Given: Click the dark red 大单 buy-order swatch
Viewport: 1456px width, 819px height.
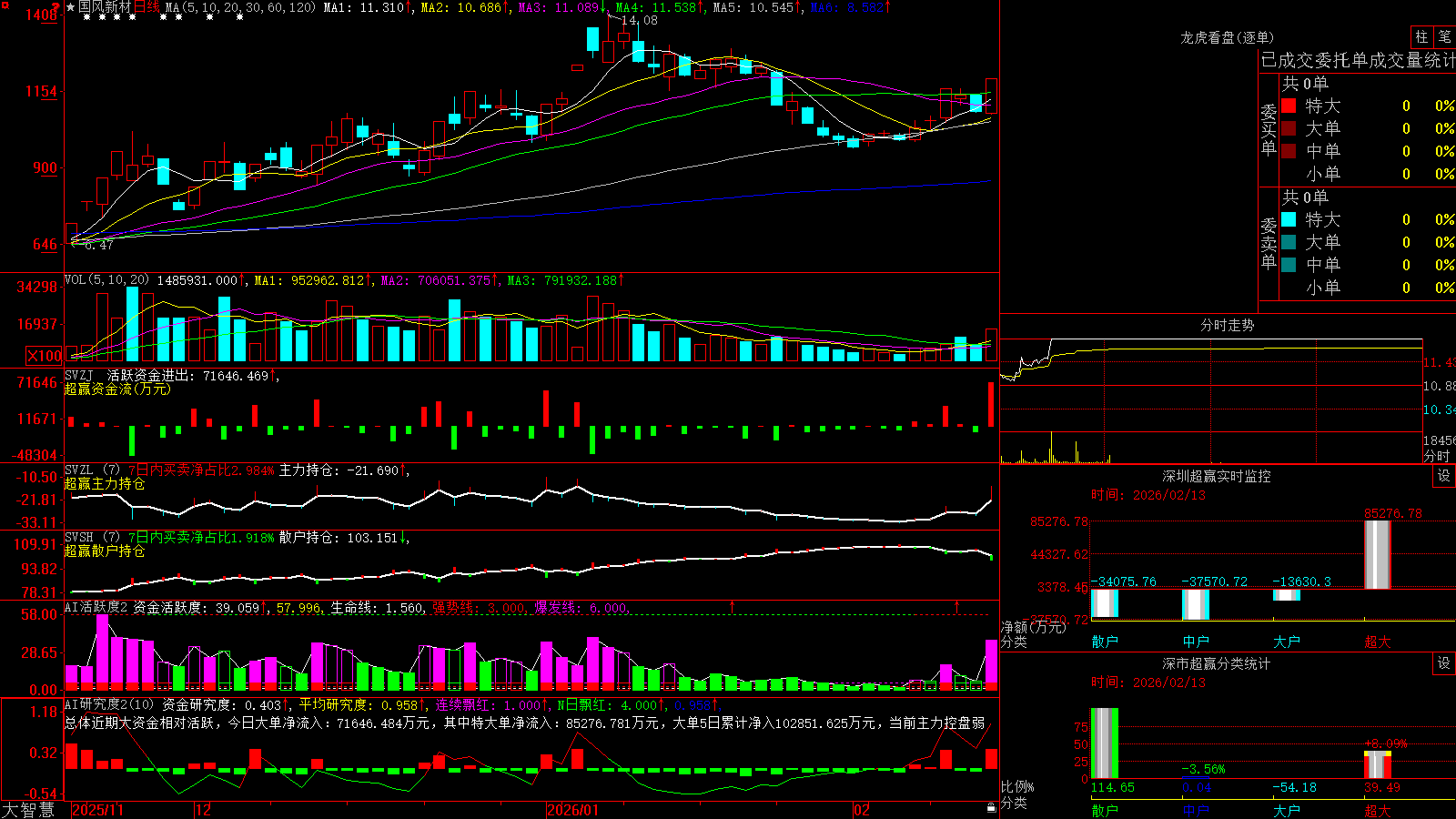Looking at the screenshot, I should pos(1289,128).
